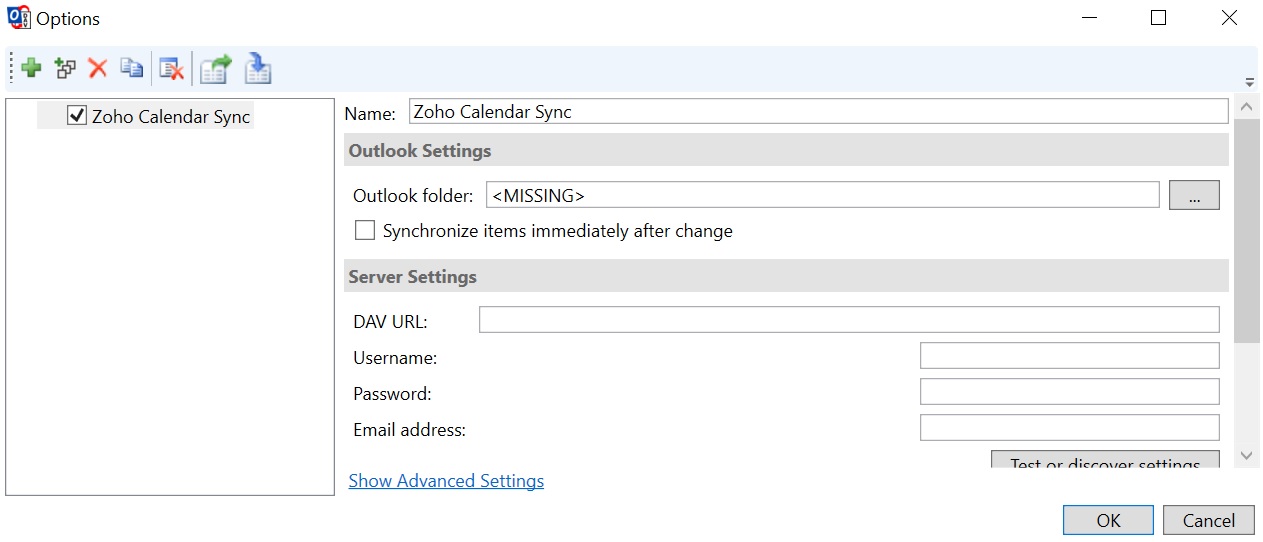
Task: Clear the cache of selected profile
Action: point(172,68)
